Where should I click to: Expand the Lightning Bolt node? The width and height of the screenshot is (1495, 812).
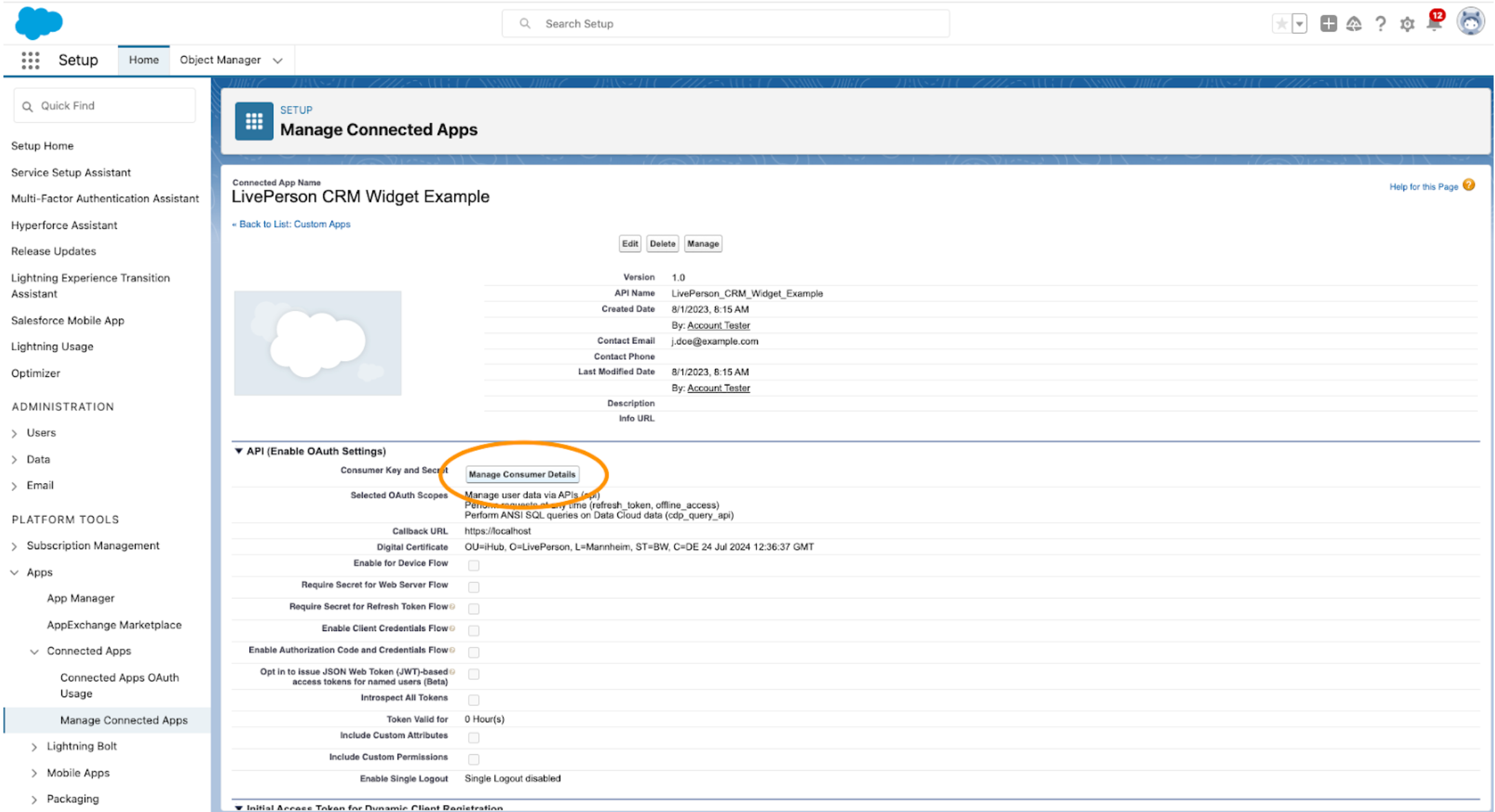(x=34, y=747)
